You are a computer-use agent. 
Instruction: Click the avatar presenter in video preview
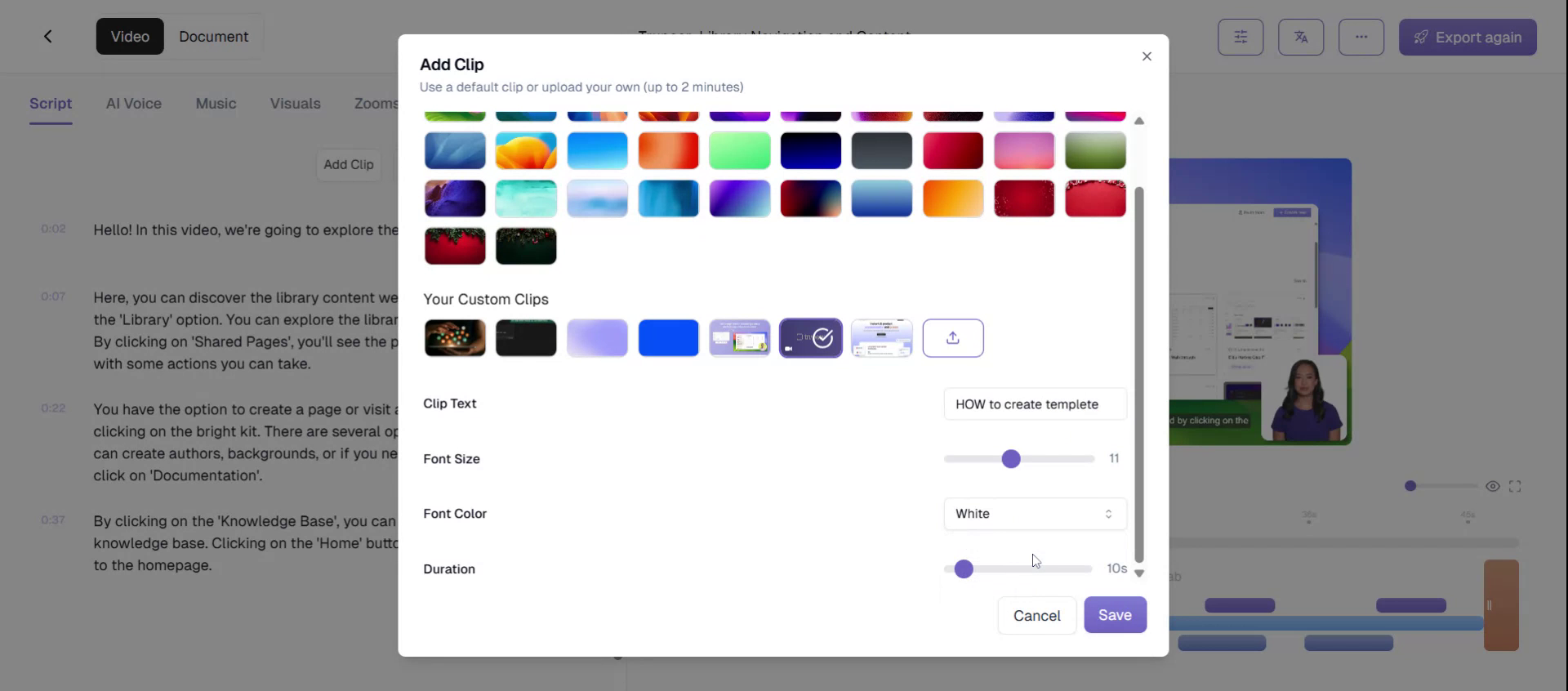pyautogui.click(x=1304, y=400)
